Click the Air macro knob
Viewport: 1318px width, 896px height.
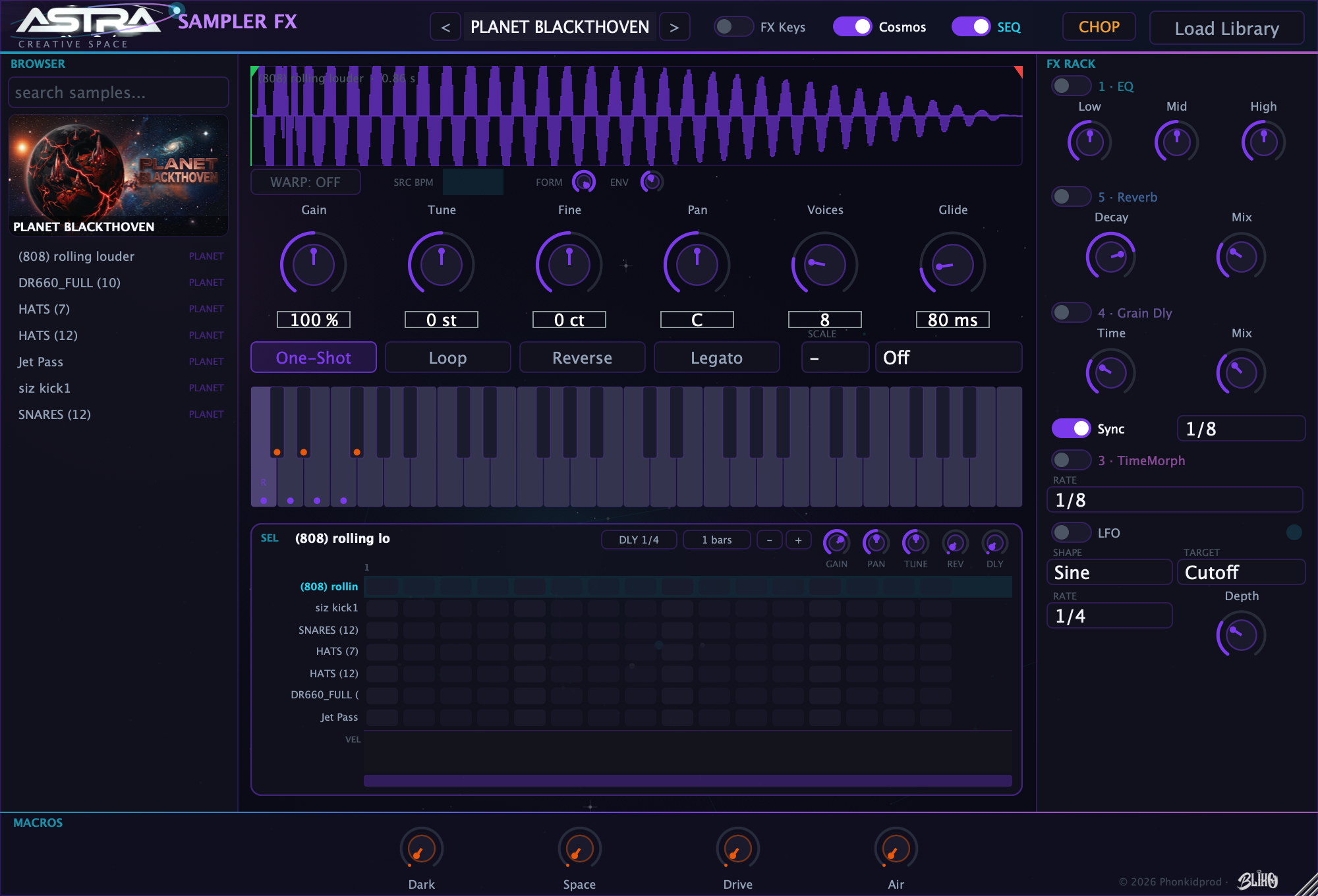(x=896, y=849)
